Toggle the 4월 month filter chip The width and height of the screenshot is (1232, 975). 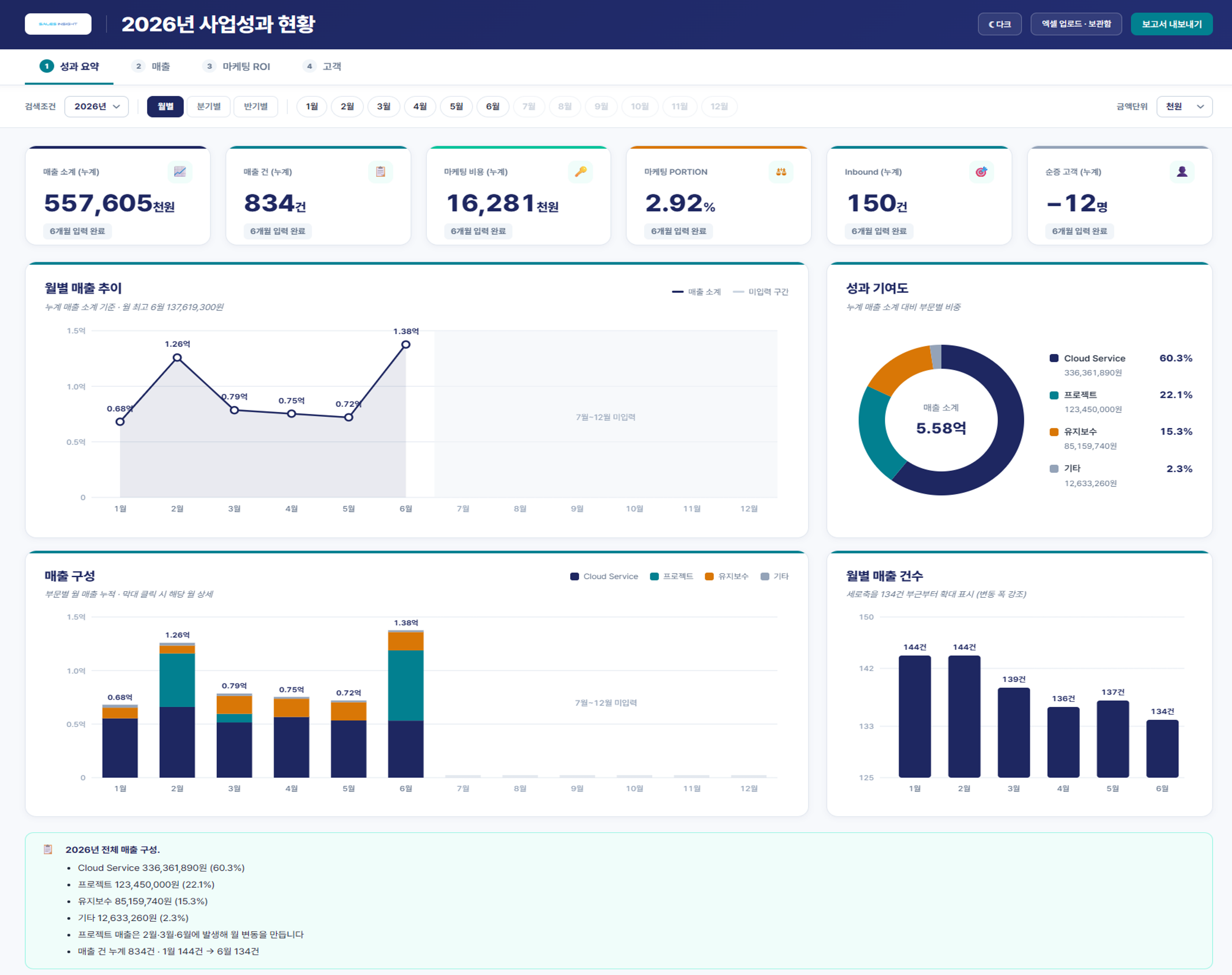coord(420,107)
